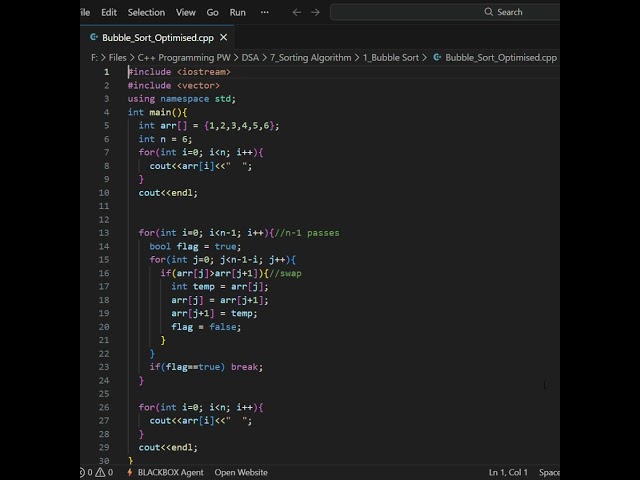Click the 'flag = false;' line
Screen dimensions: 640x480
tap(206, 327)
